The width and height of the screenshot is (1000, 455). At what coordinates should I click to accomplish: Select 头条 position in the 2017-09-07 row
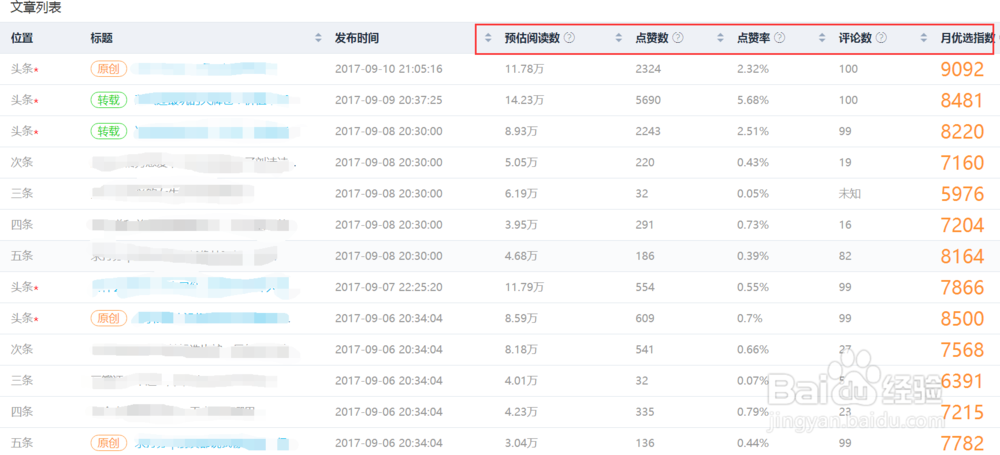click(x=22, y=288)
